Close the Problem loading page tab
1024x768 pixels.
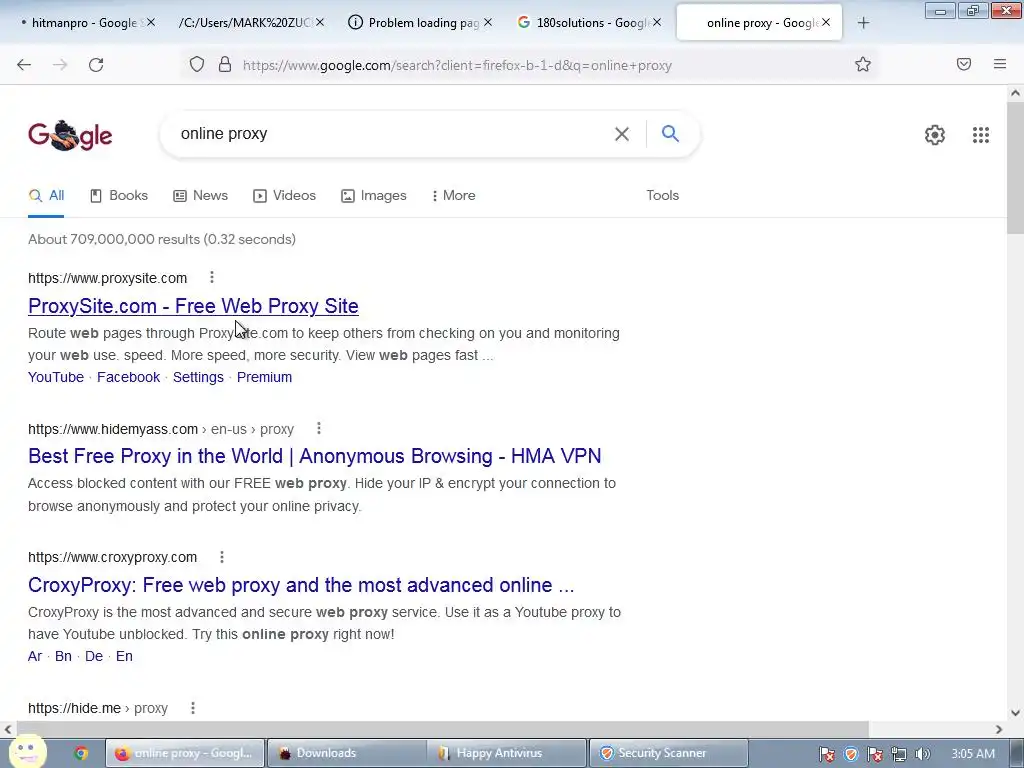tap(487, 22)
